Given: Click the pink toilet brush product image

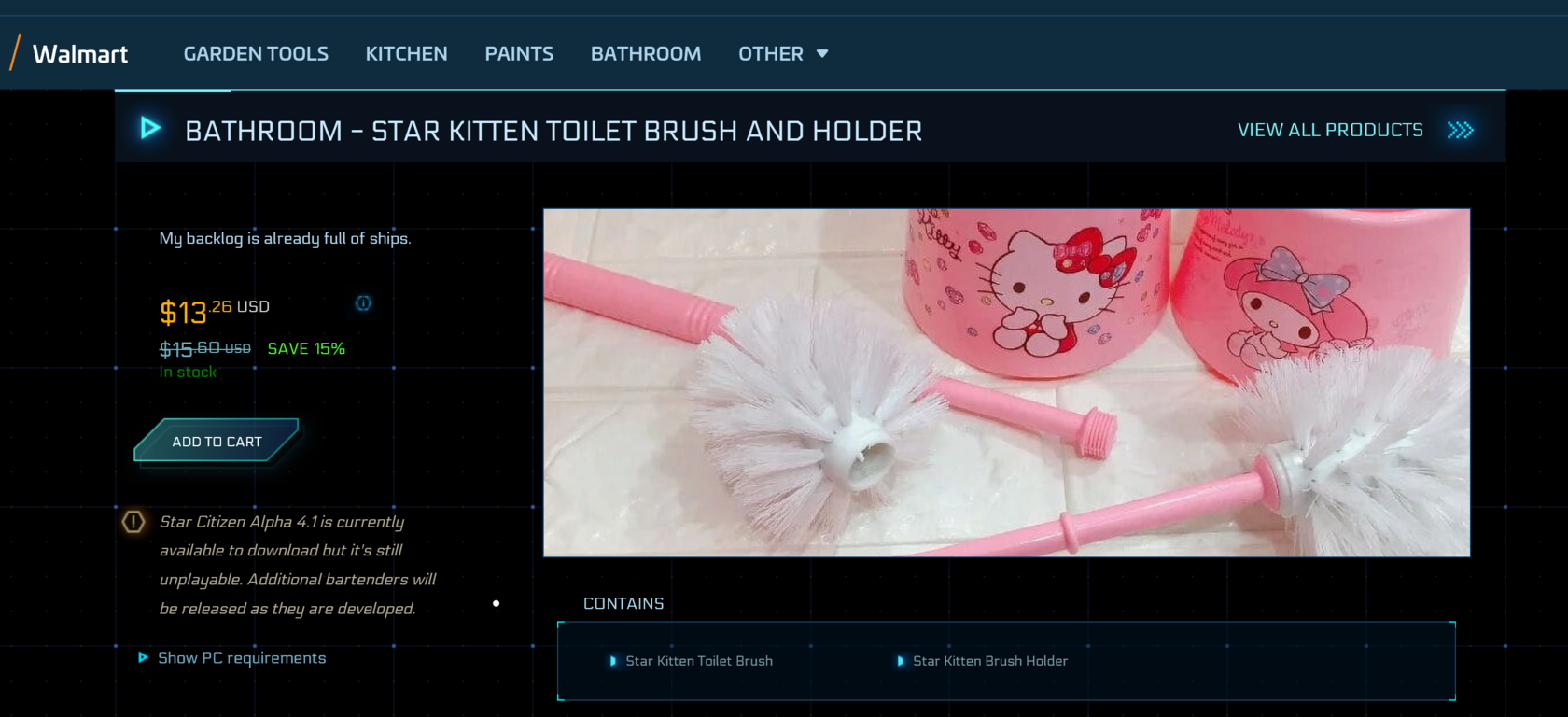Looking at the screenshot, I should 1006,383.
